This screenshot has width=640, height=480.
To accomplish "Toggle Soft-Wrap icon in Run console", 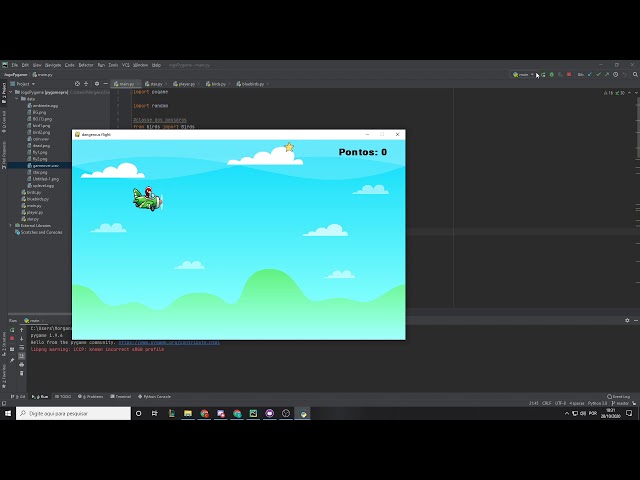I will [22, 347].
